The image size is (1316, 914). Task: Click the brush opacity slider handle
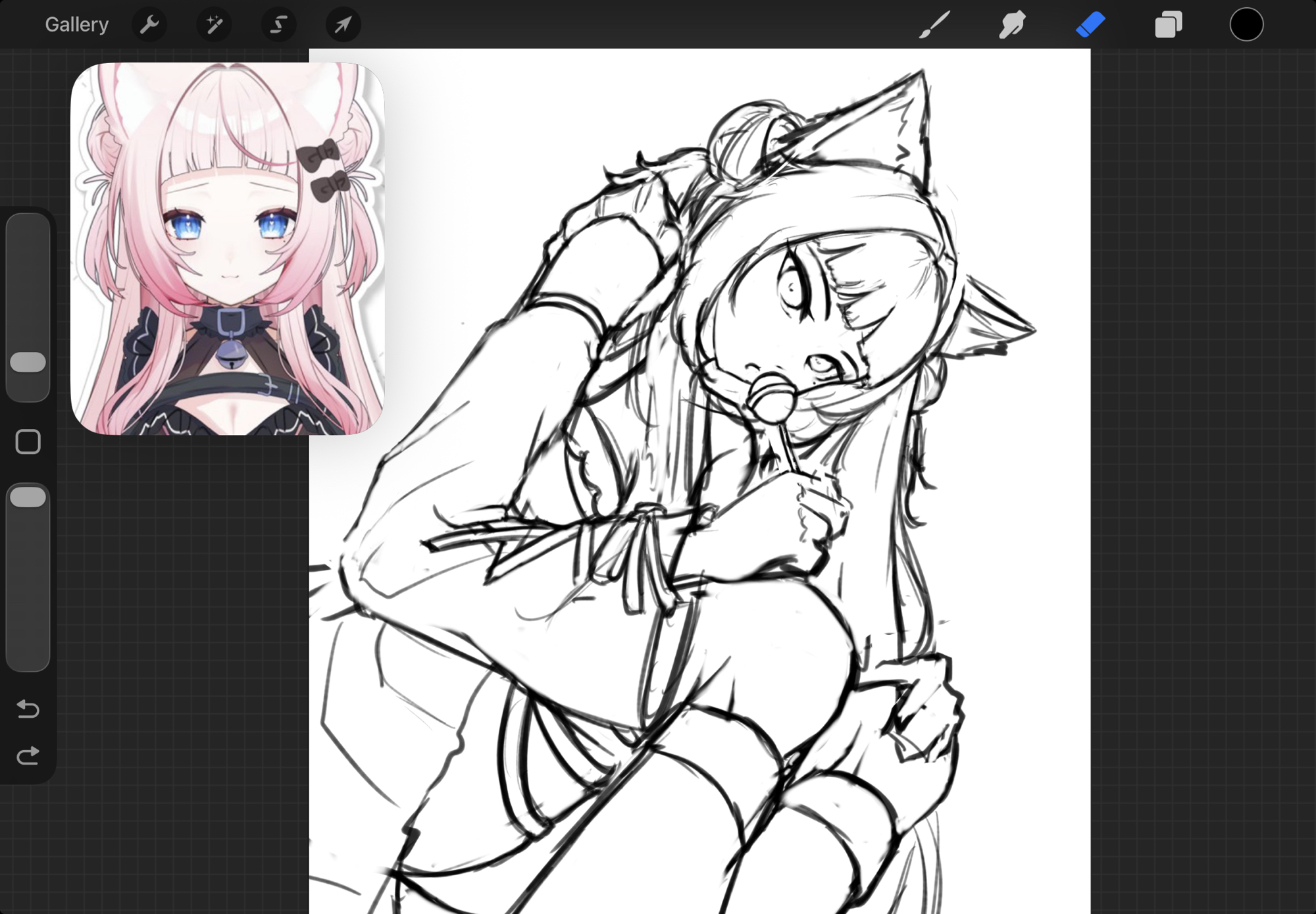click(28, 497)
